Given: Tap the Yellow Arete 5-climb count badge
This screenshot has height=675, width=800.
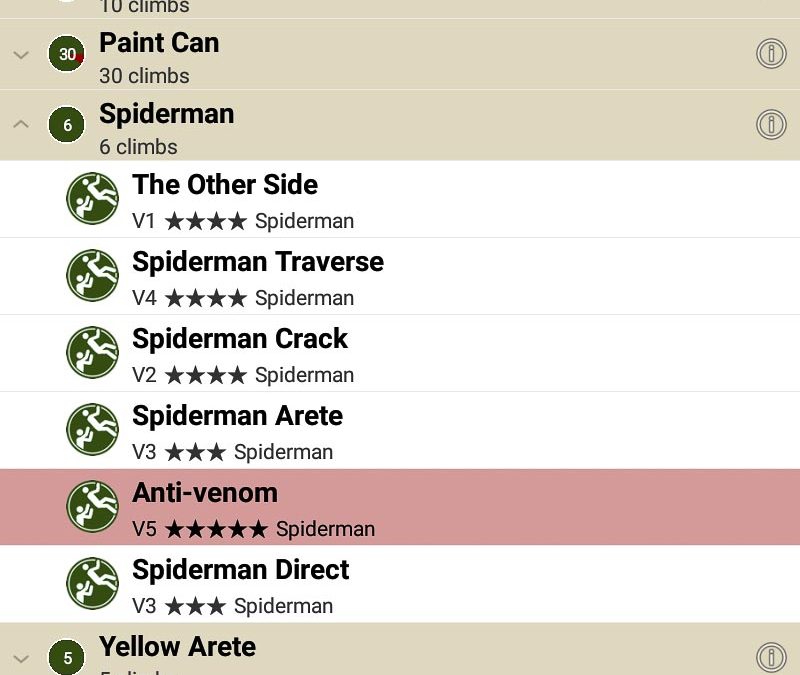Looking at the screenshot, I should 67,658.
